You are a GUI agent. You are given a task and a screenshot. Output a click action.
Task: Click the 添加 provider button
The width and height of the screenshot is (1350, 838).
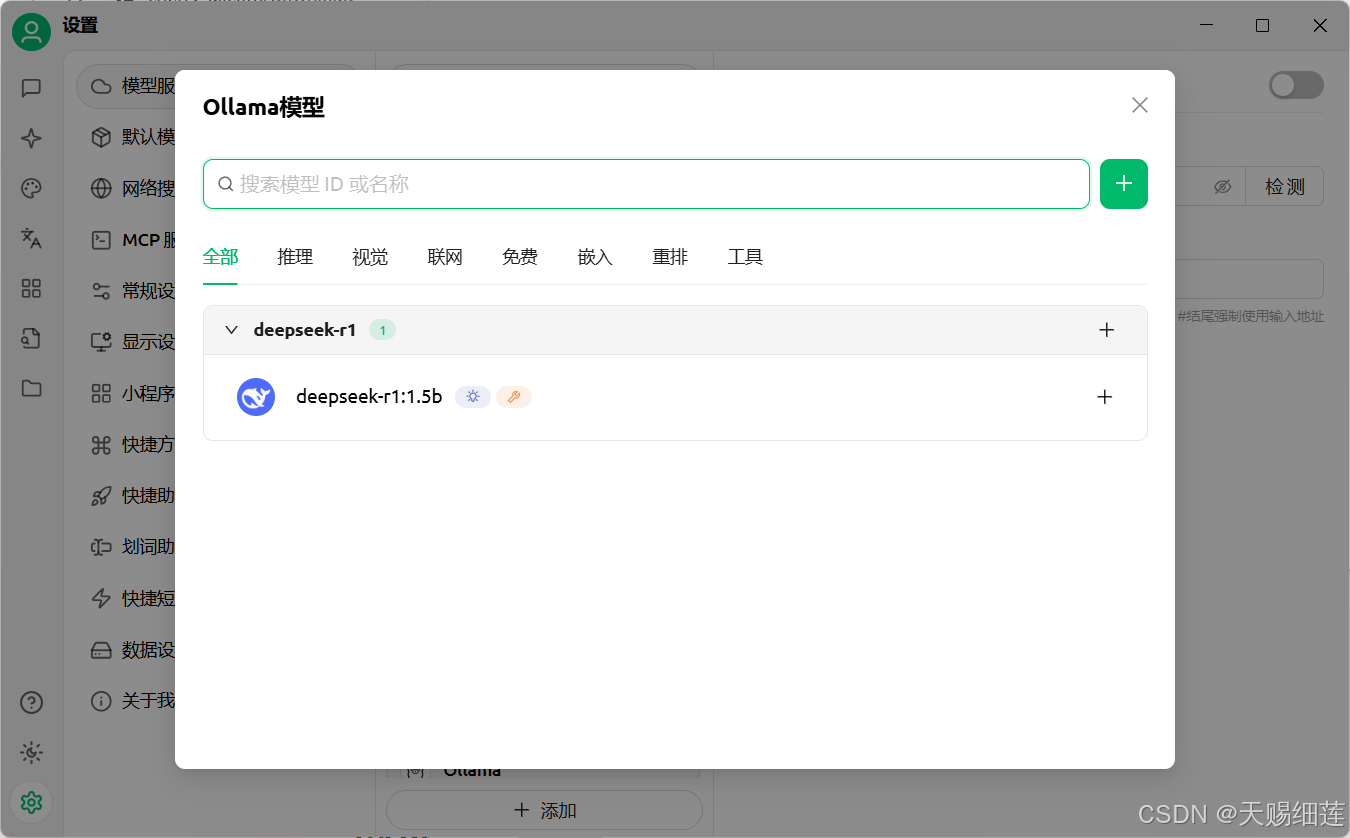(545, 810)
